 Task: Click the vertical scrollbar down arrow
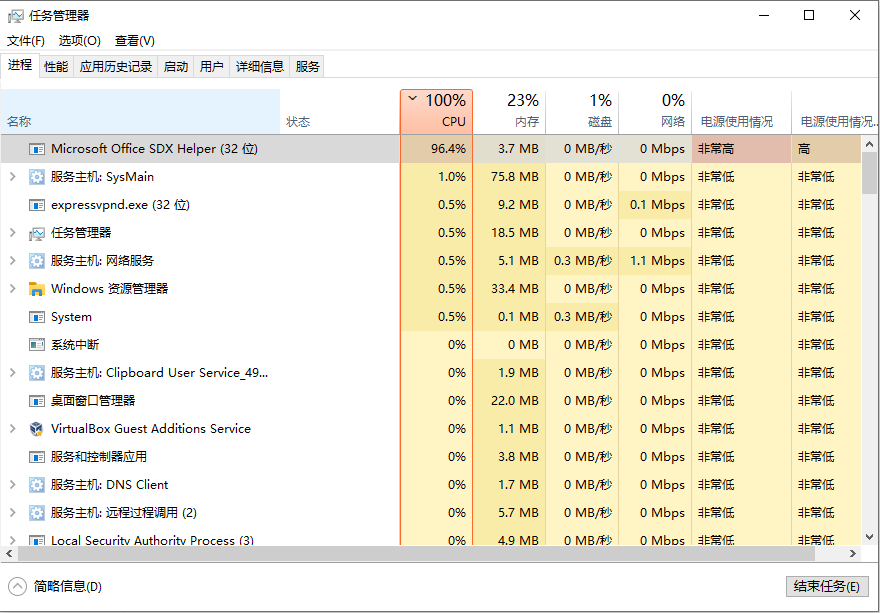pyautogui.click(x=869, y=537)
